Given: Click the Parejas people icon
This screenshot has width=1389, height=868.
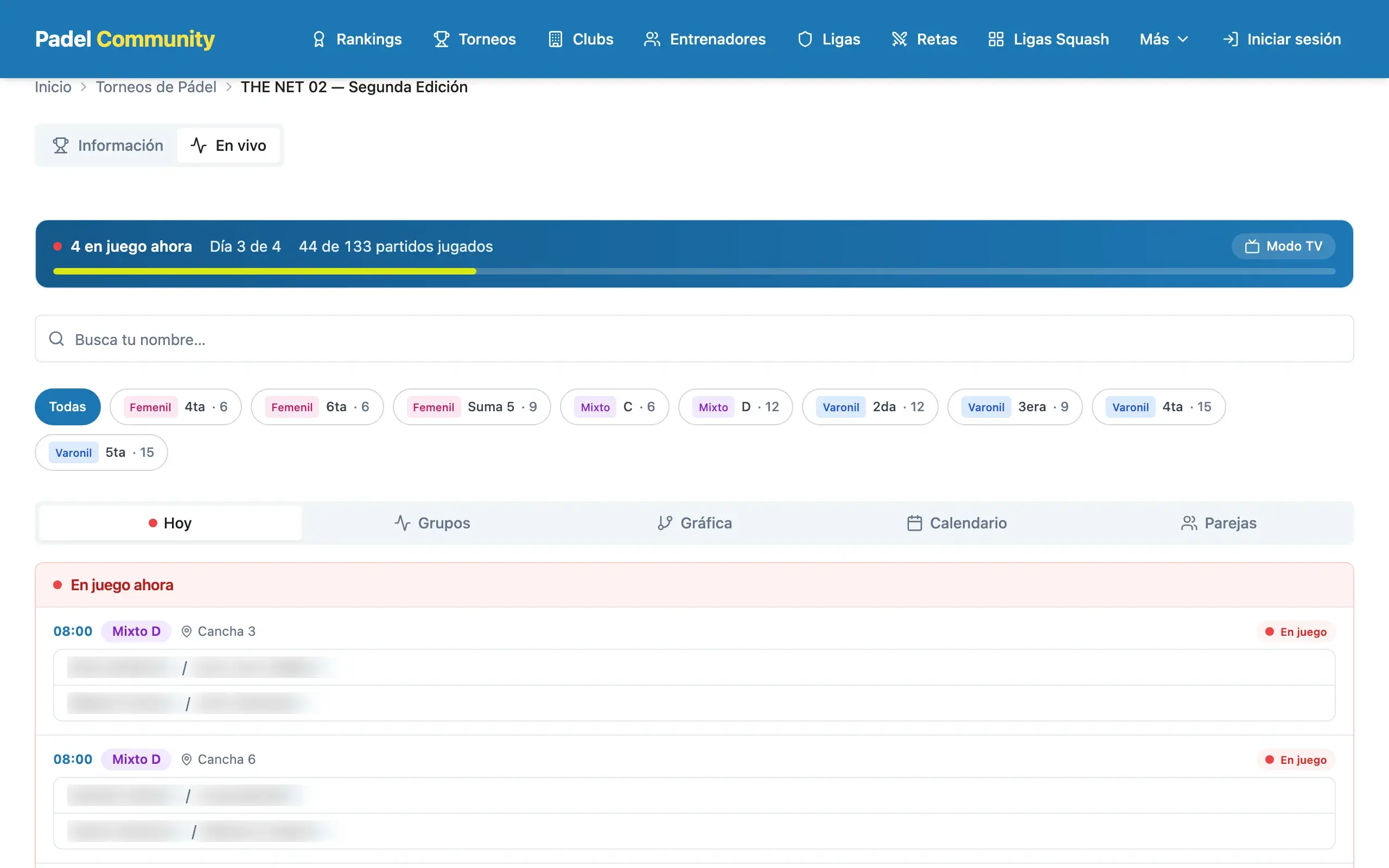Looking at the screenshot, I should click(x=1189, y=523).
